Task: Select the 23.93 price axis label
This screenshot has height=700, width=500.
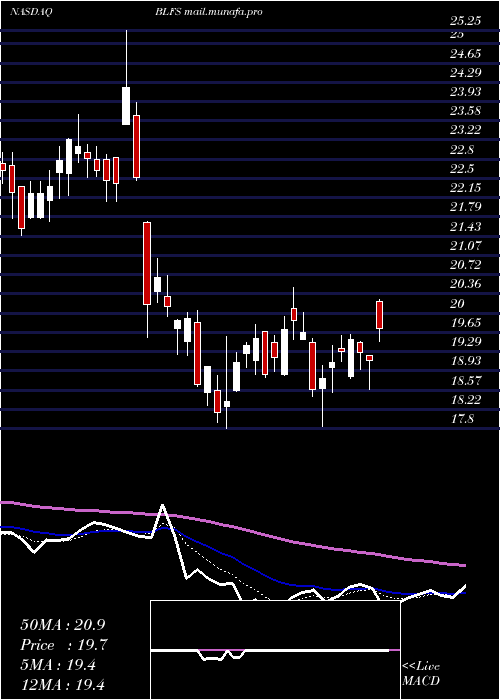Action: click(x=466, y=92)
